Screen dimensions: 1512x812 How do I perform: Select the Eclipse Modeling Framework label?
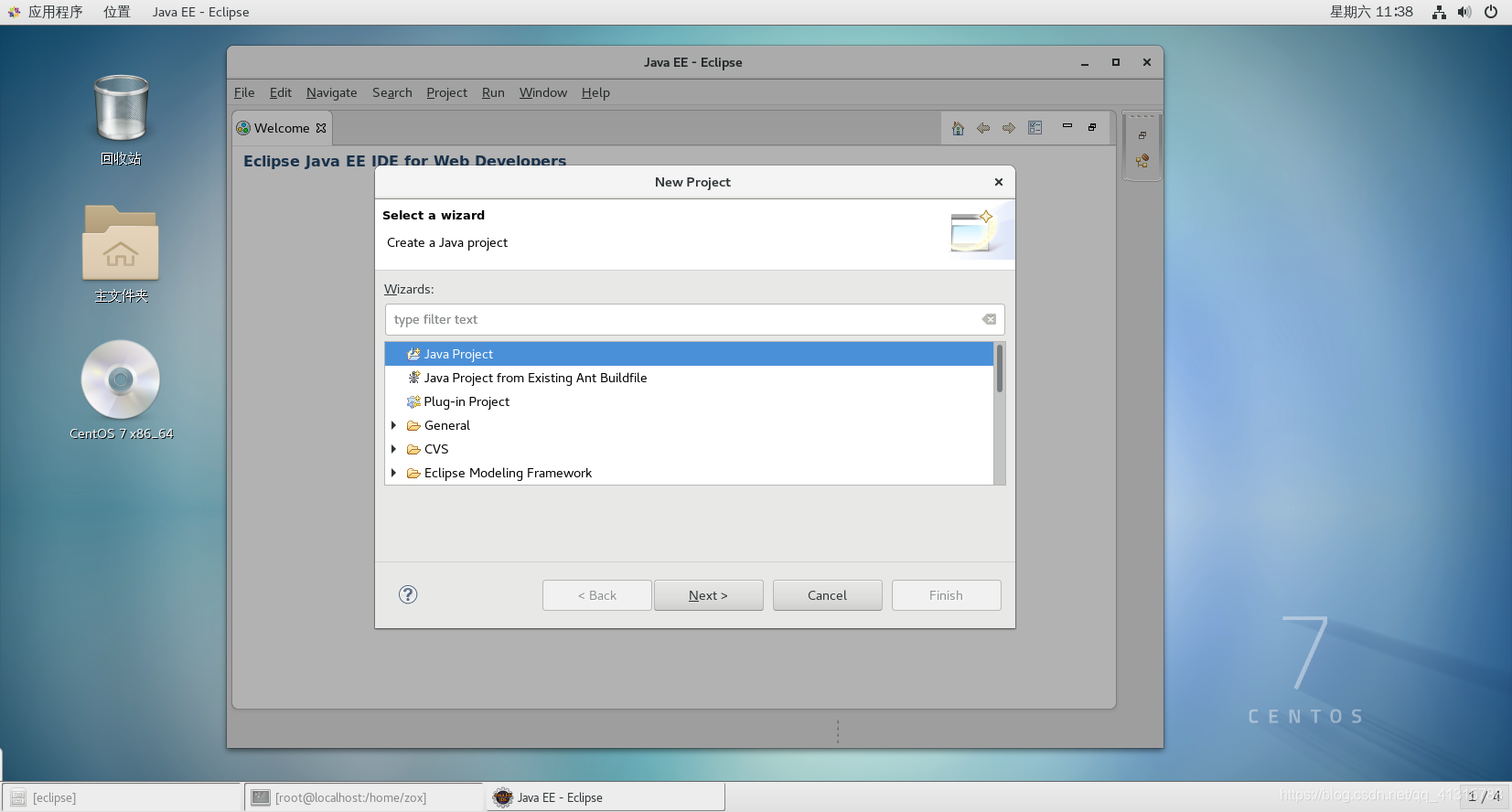[508, 473]
